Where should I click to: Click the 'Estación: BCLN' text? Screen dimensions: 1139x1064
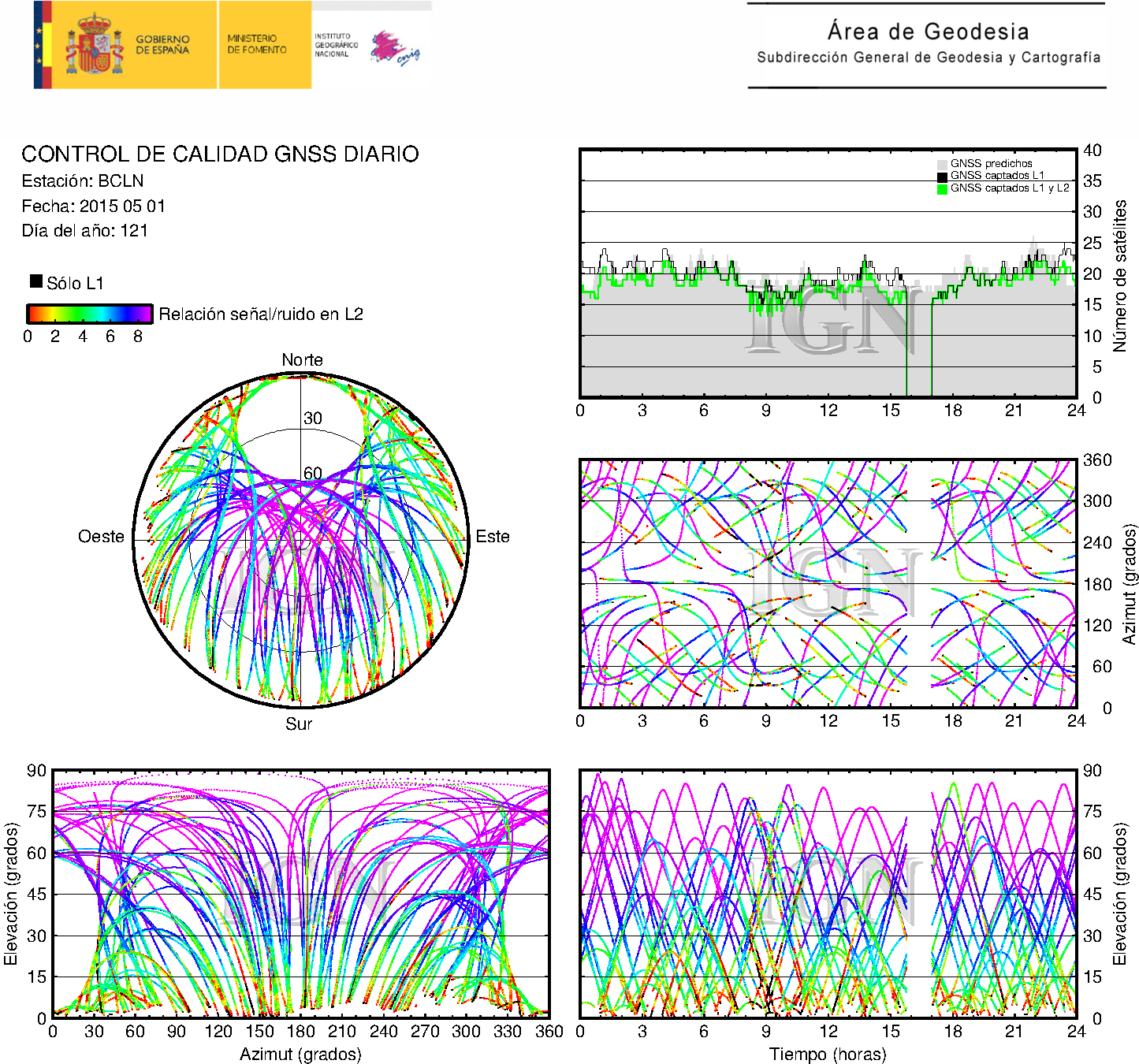coord(83,181)
